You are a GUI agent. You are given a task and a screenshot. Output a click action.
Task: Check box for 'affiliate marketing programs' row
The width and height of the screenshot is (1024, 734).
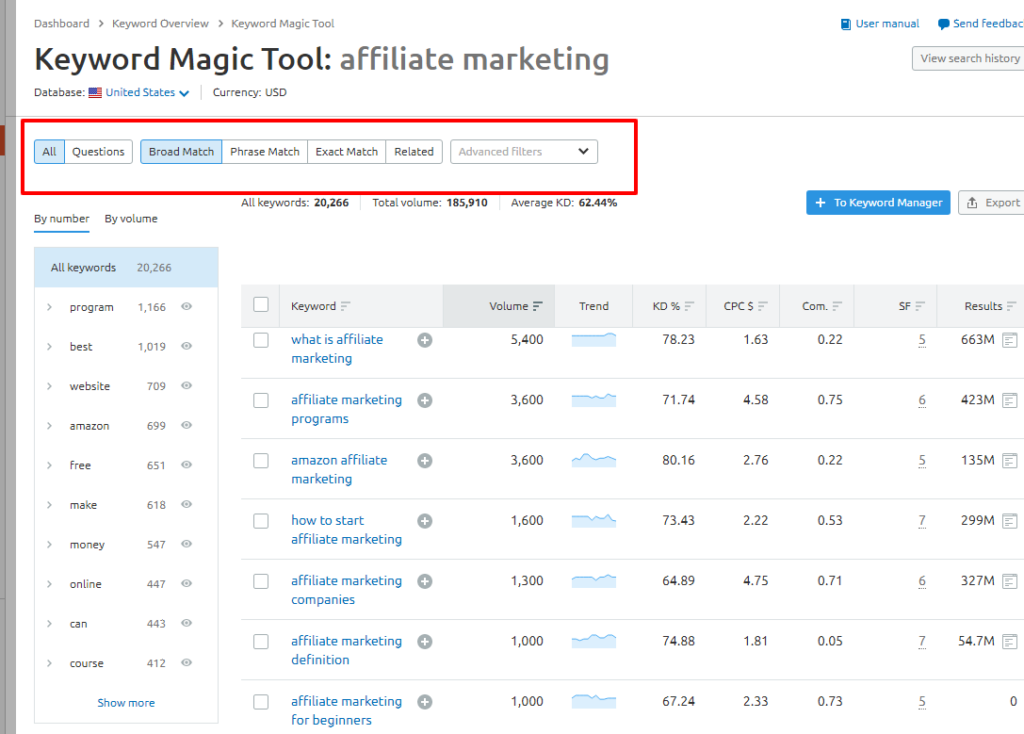pos(261,400)
